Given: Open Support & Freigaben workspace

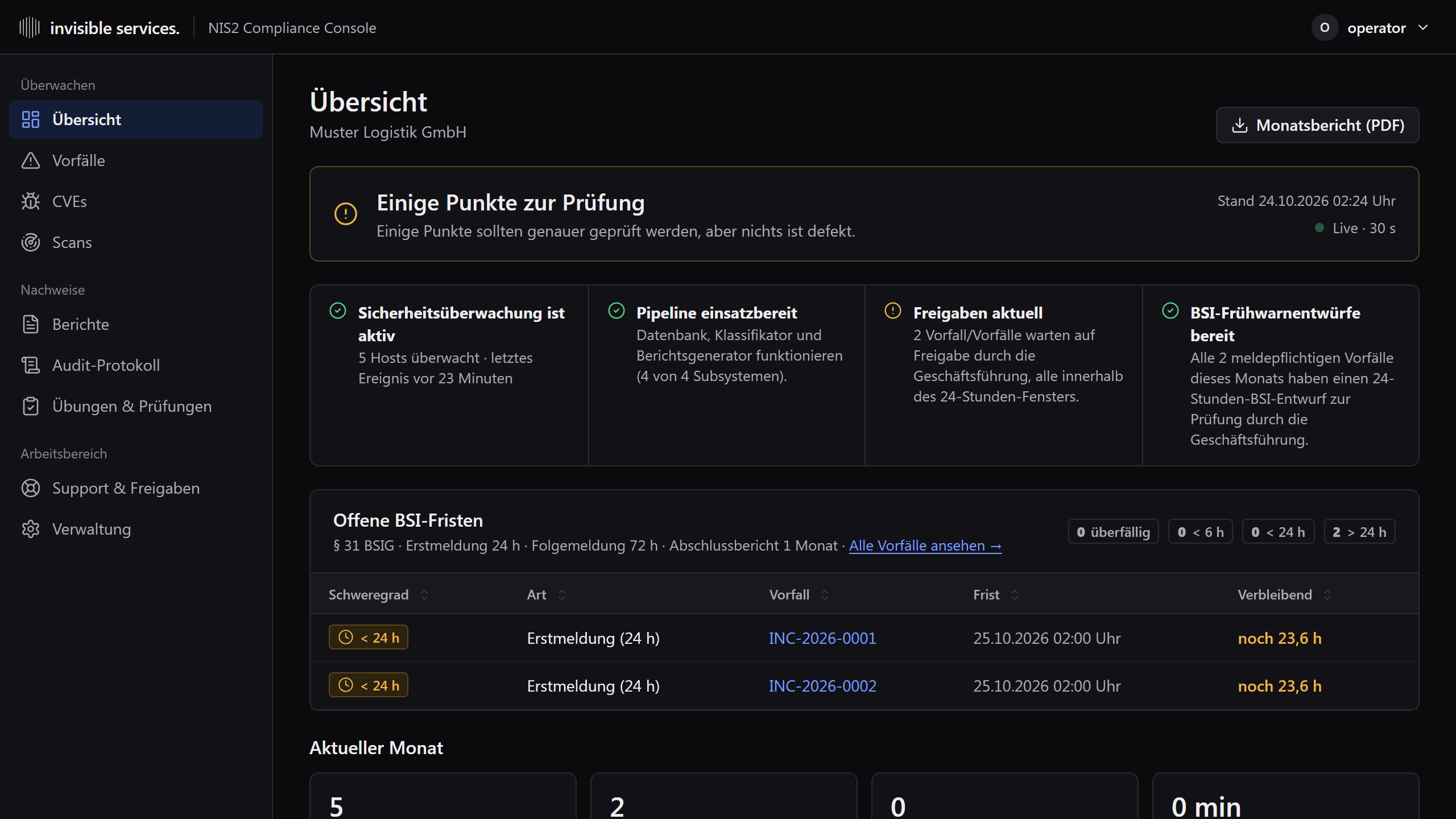Looking at the screenshot, I should point(136,488).
